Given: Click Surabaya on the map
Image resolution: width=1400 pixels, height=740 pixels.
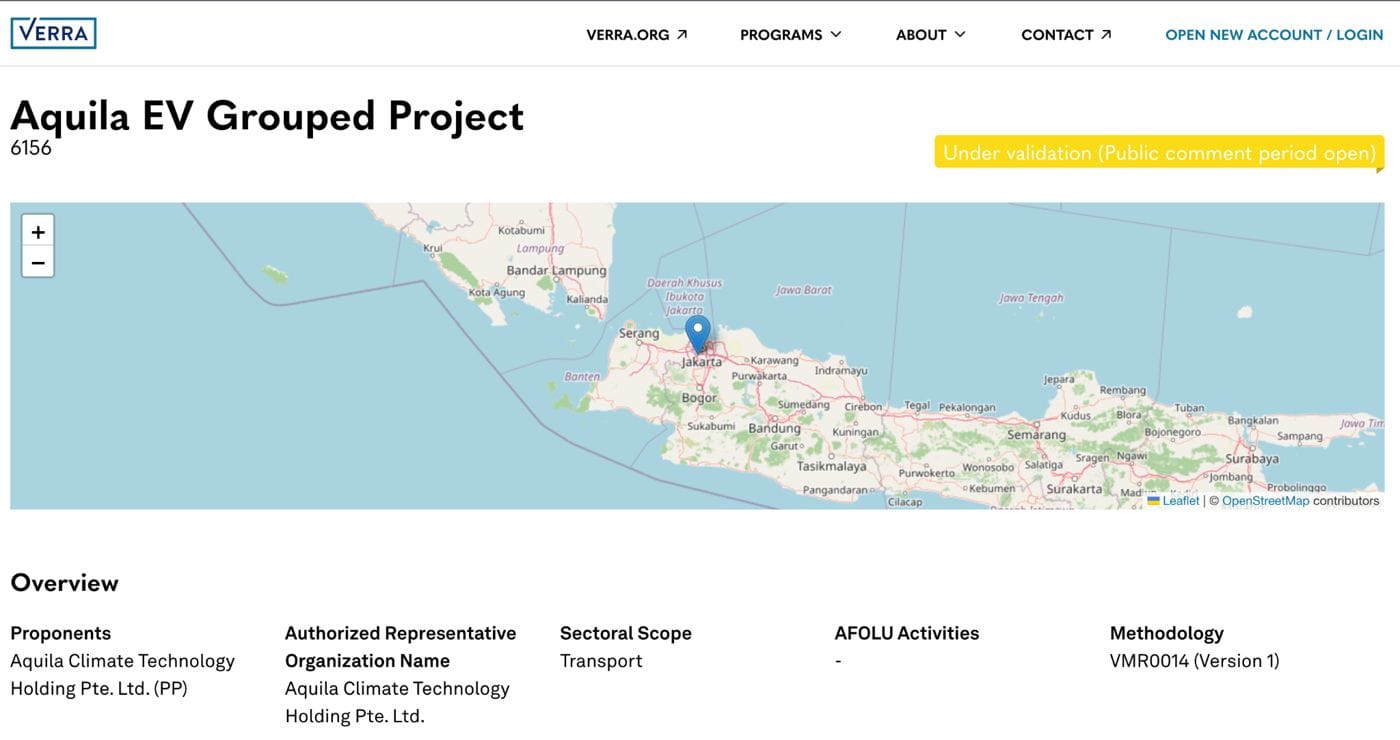Looking at the screenshot, I should coord(1252,459).
